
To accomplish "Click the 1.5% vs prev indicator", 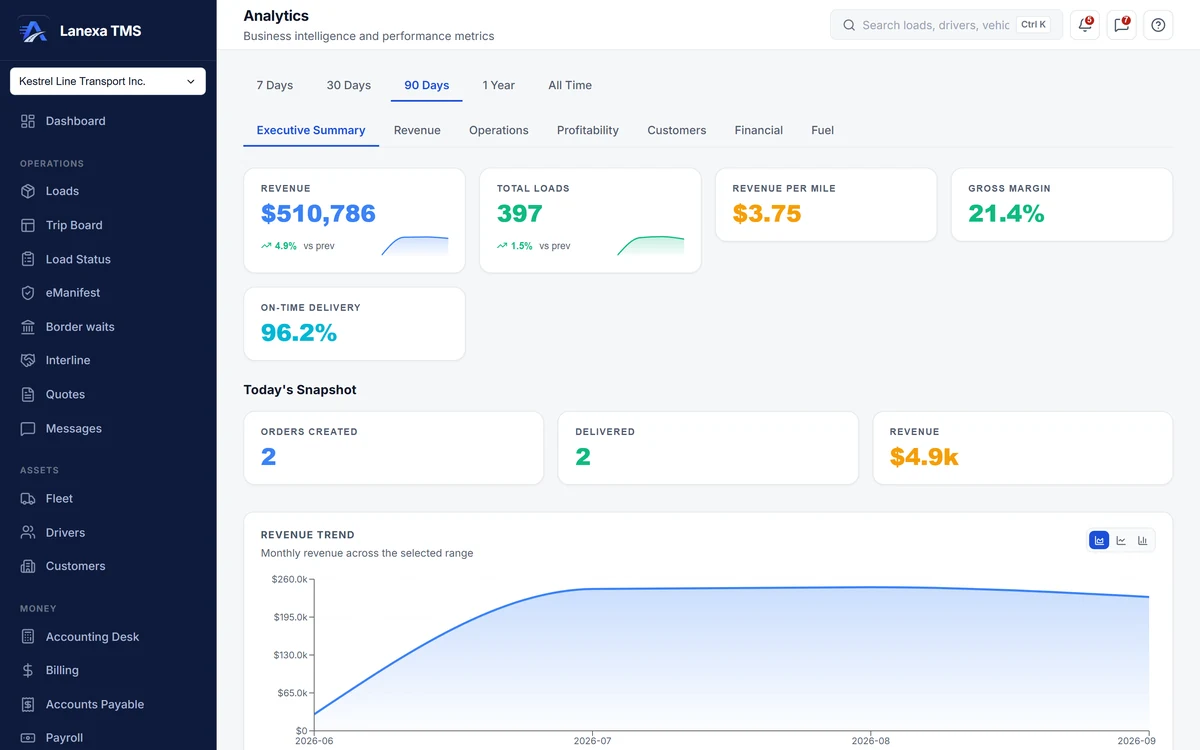I will pos(534,246).
